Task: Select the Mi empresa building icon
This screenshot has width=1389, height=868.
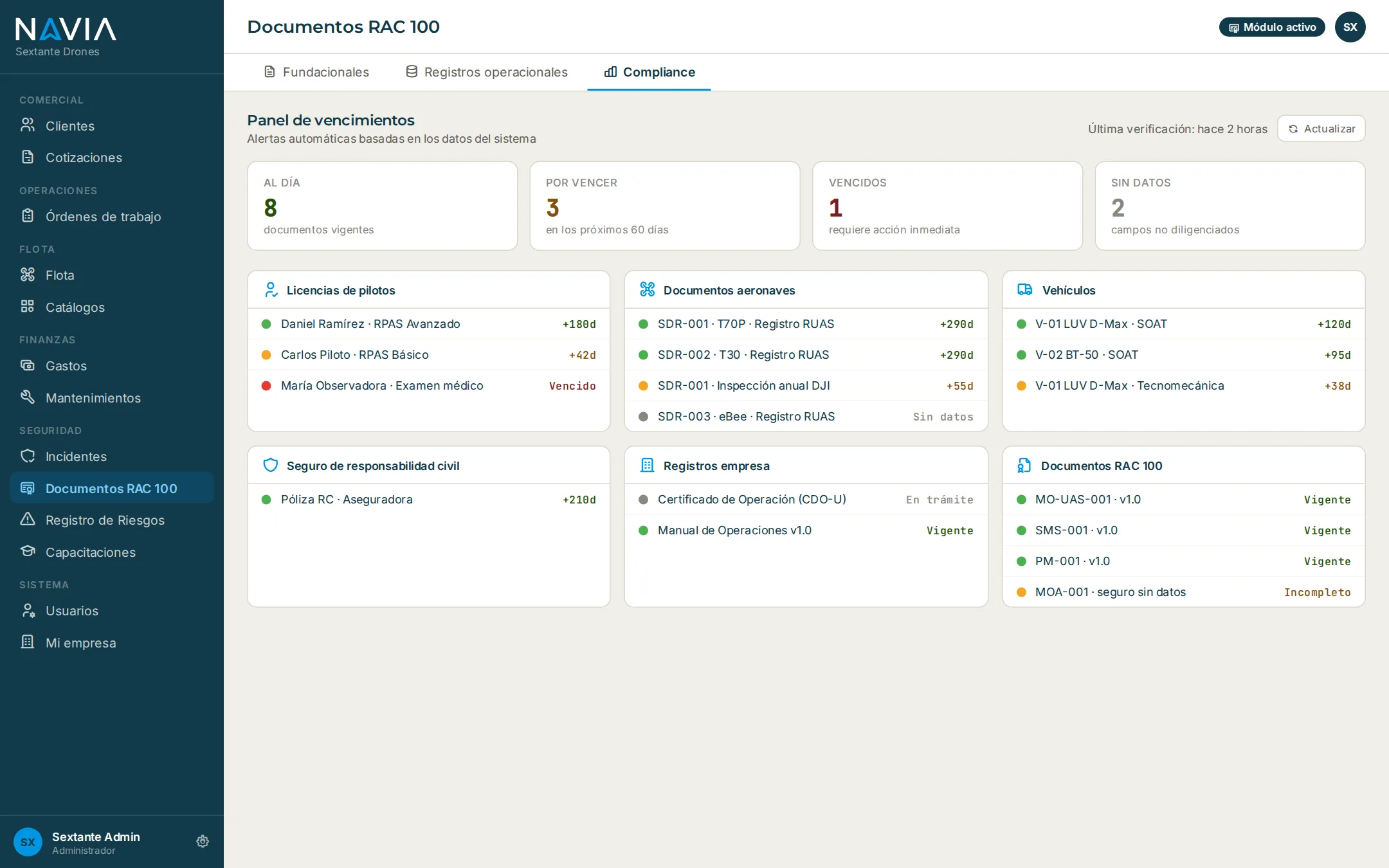Action: coord(28,642)
